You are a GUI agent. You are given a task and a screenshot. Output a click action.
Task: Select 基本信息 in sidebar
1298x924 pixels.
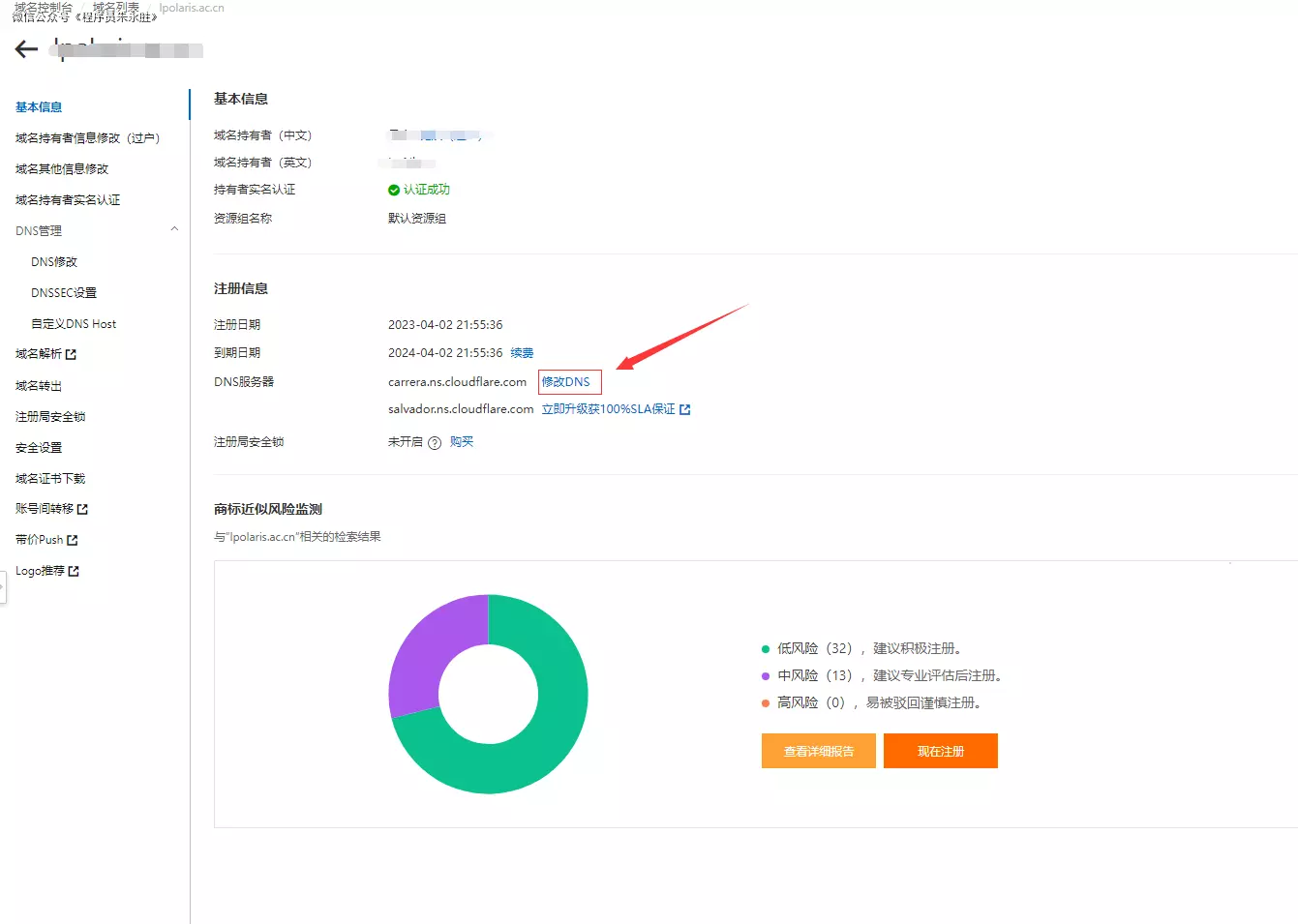click(39, 107)
